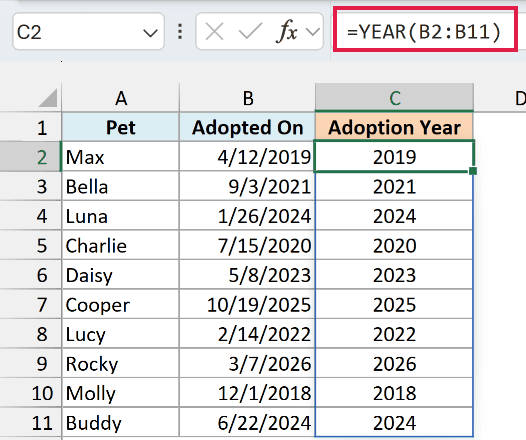The height and width of the screenshot is (440, 526).
Task: Expand the fx function dropdown arrow
Action: [x=313, y=32]
